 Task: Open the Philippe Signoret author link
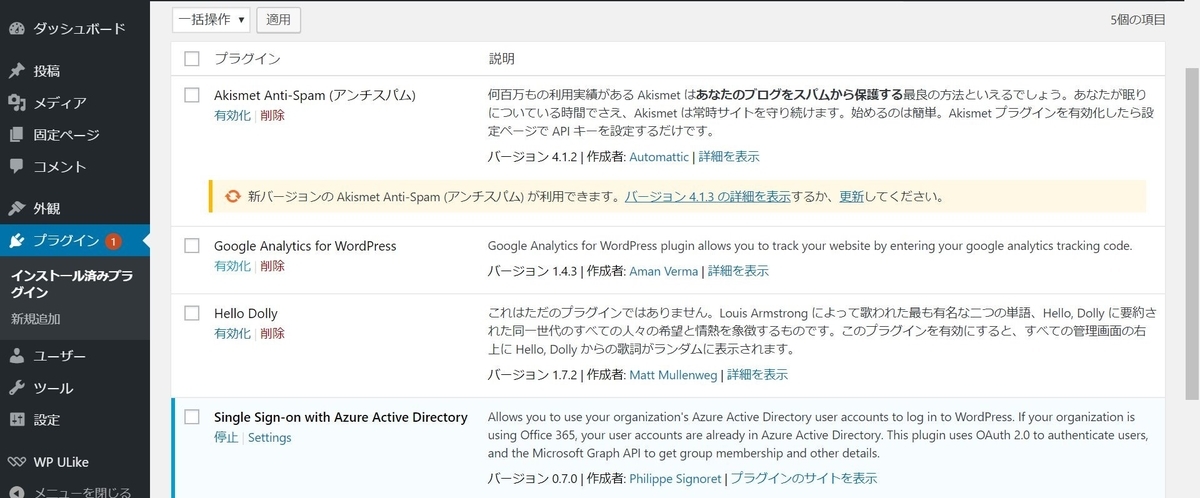[675, 479]
